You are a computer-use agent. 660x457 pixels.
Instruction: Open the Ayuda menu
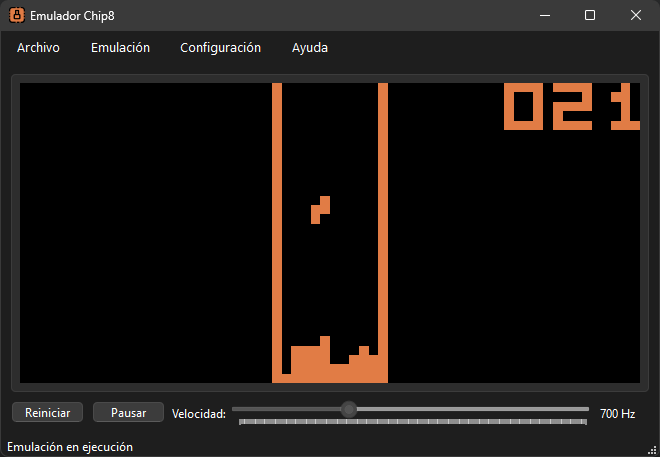click(x=310, y=48)
